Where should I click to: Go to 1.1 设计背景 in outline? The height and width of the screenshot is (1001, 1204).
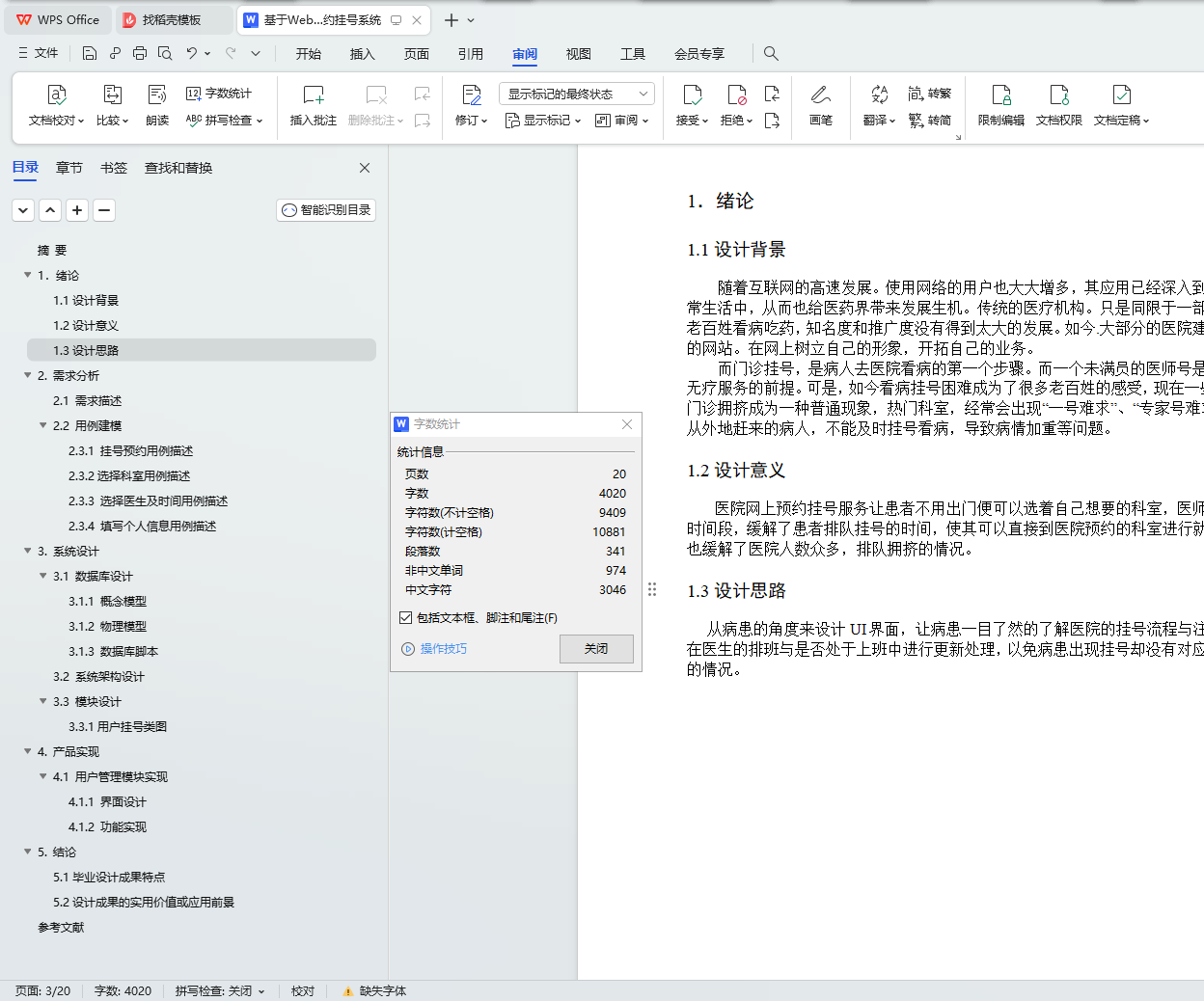tap(86, 301)
